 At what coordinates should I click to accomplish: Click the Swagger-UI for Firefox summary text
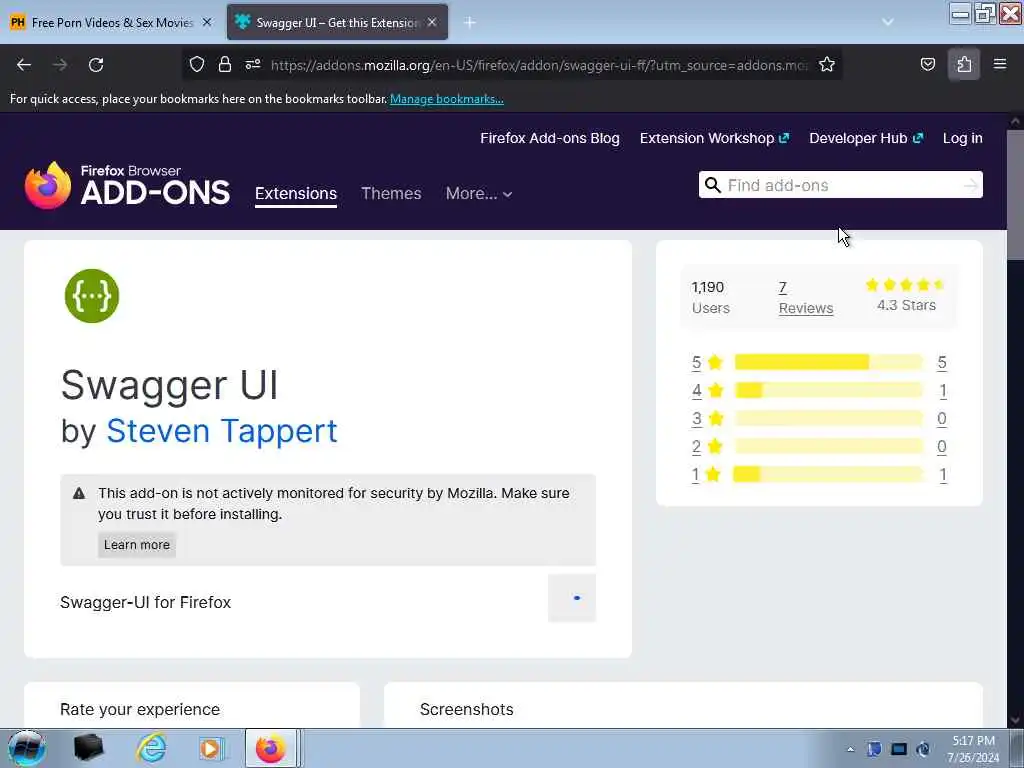(146, 602)
